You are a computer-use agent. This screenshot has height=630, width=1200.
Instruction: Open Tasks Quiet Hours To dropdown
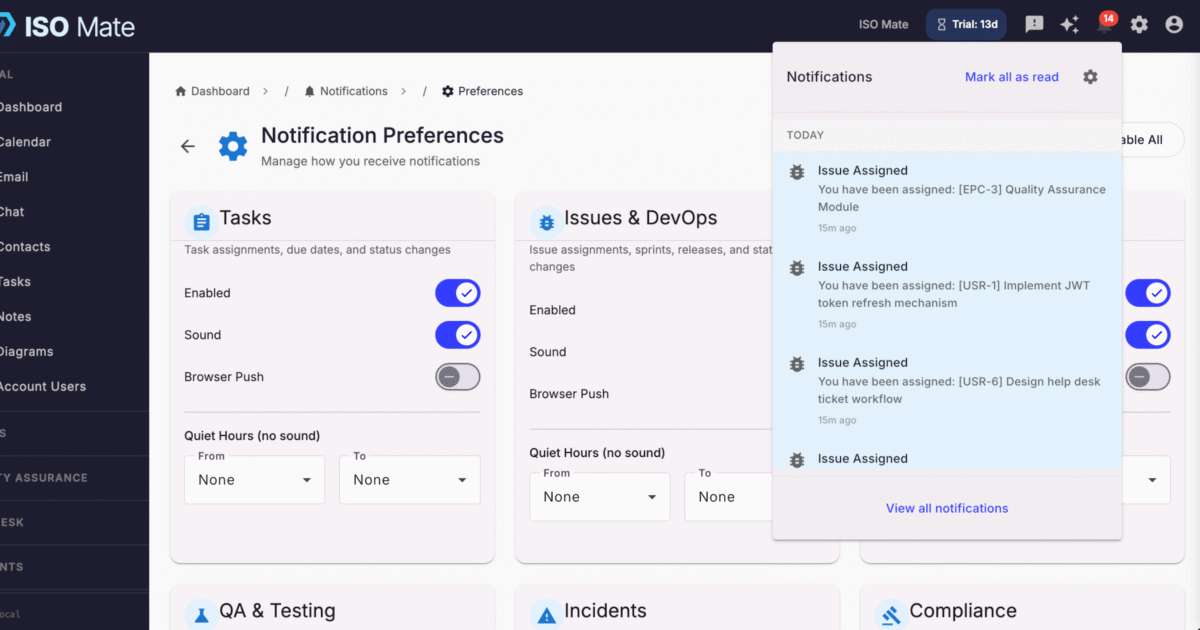pyautogui.click(x=410, y=480)
